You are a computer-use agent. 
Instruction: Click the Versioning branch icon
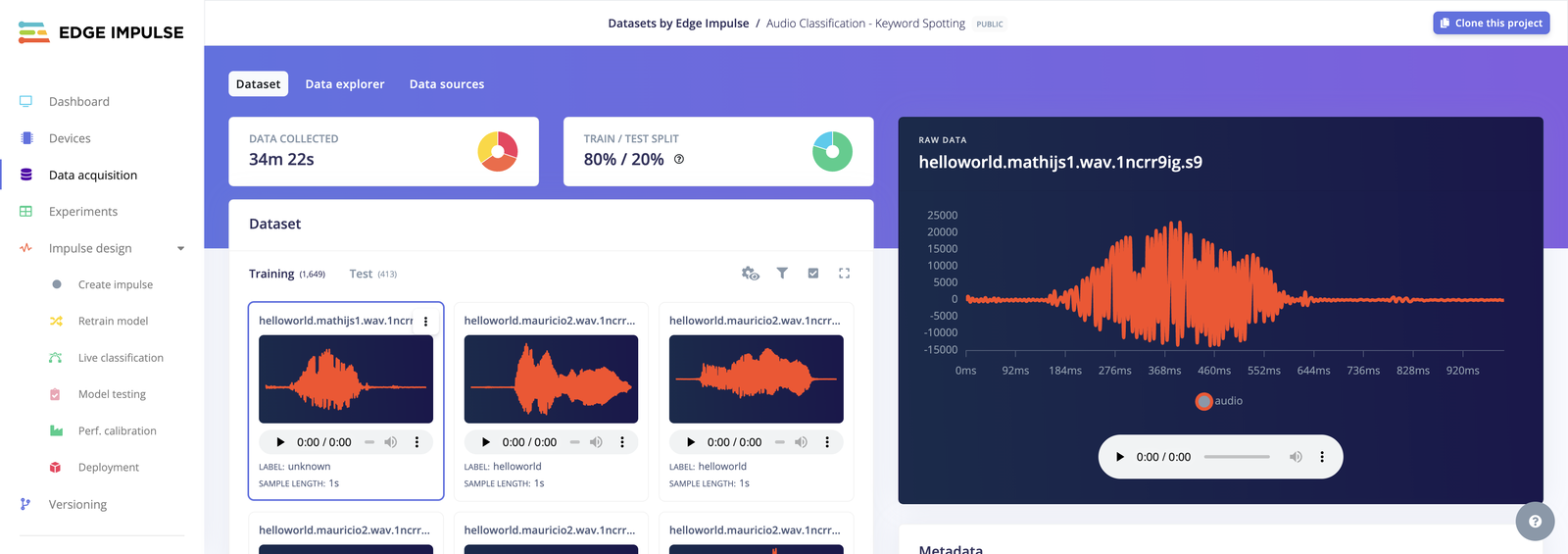(25, 504)
